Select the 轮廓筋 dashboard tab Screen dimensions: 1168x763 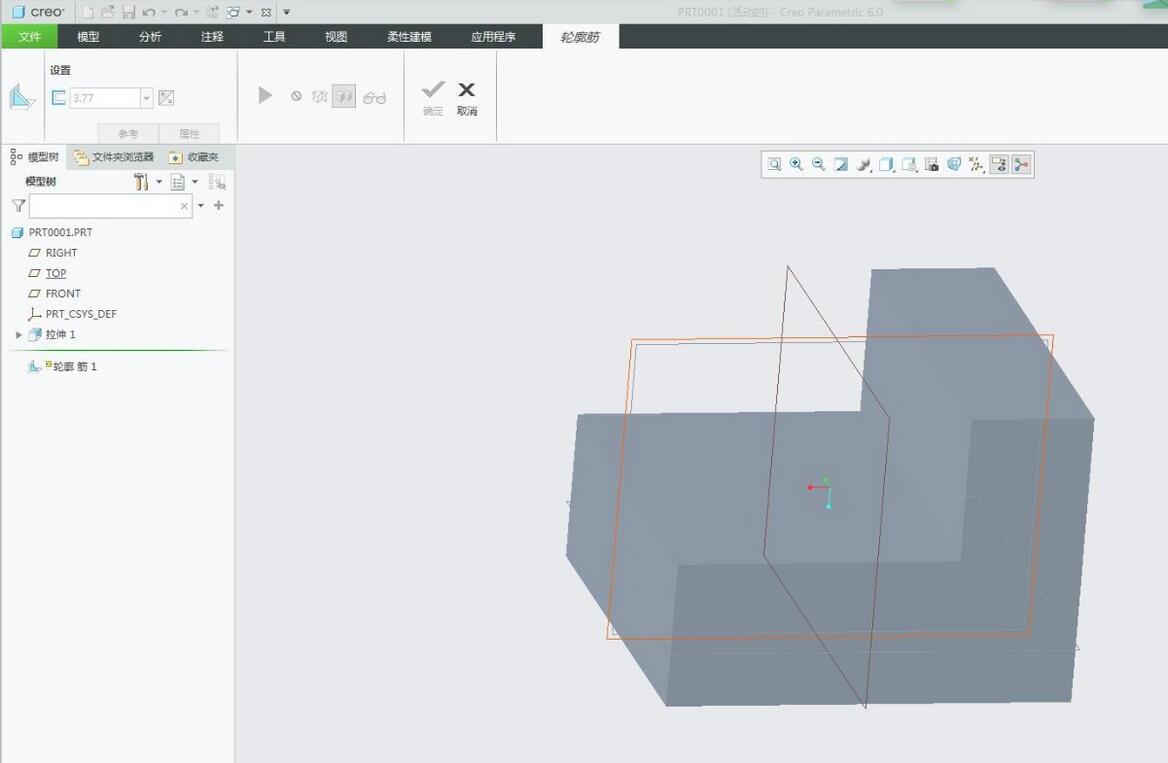coord(580,37)
